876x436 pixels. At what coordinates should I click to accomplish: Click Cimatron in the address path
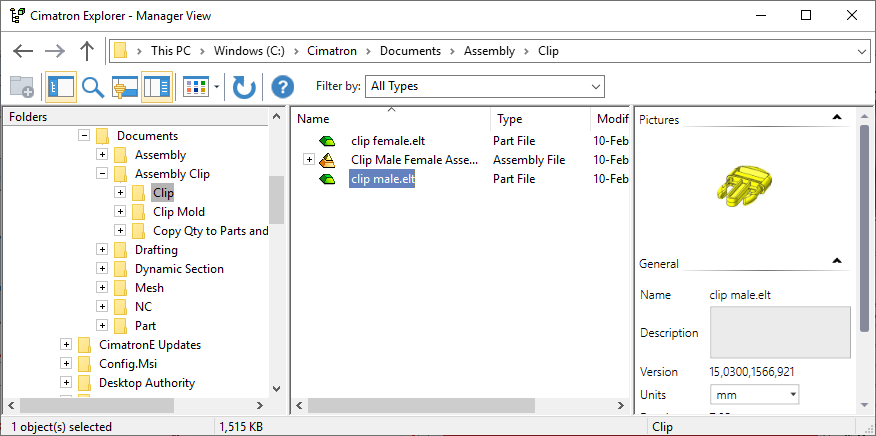point(332,51)
